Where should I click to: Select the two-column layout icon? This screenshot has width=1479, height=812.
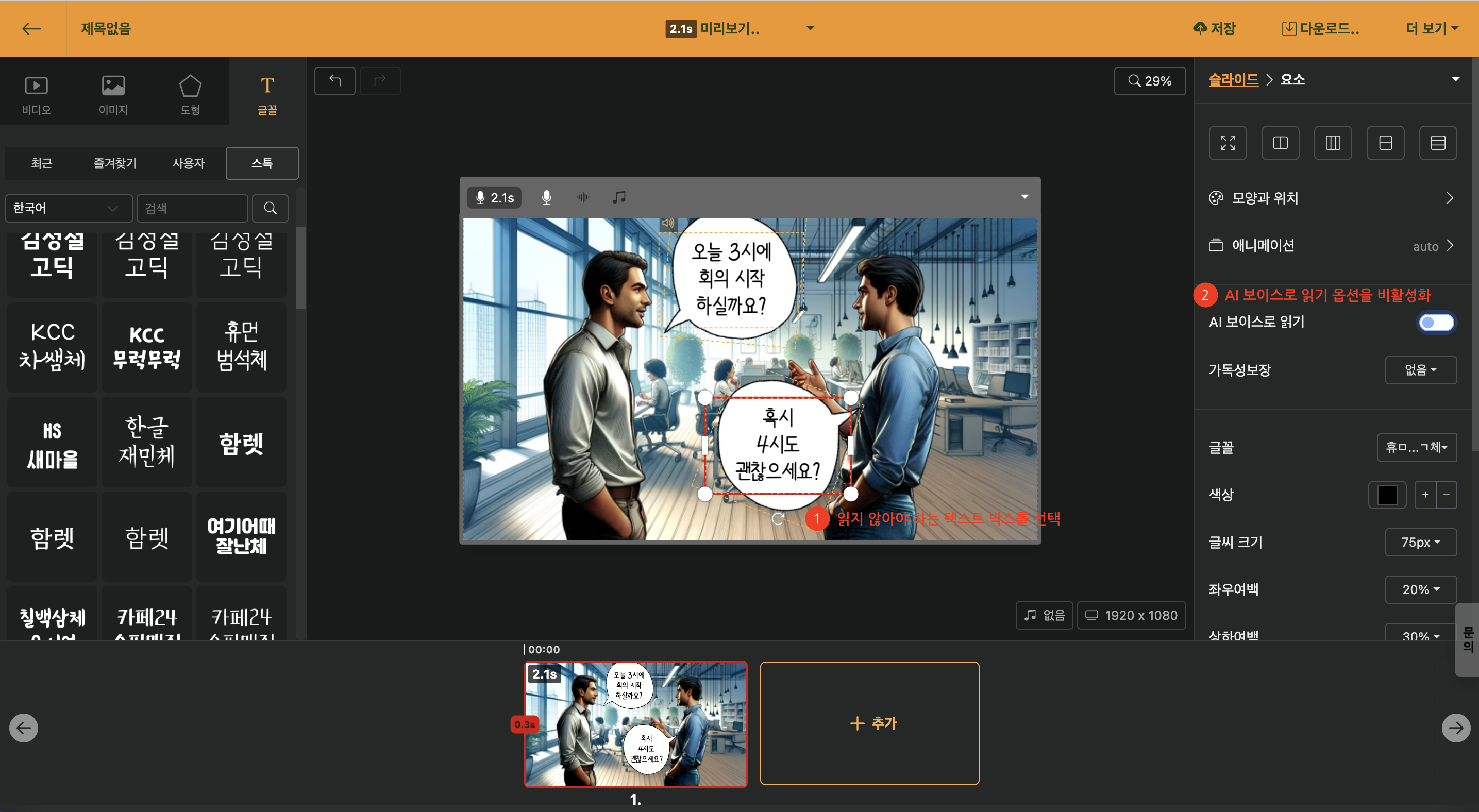pyautogui.click(x=1280, y=143)
